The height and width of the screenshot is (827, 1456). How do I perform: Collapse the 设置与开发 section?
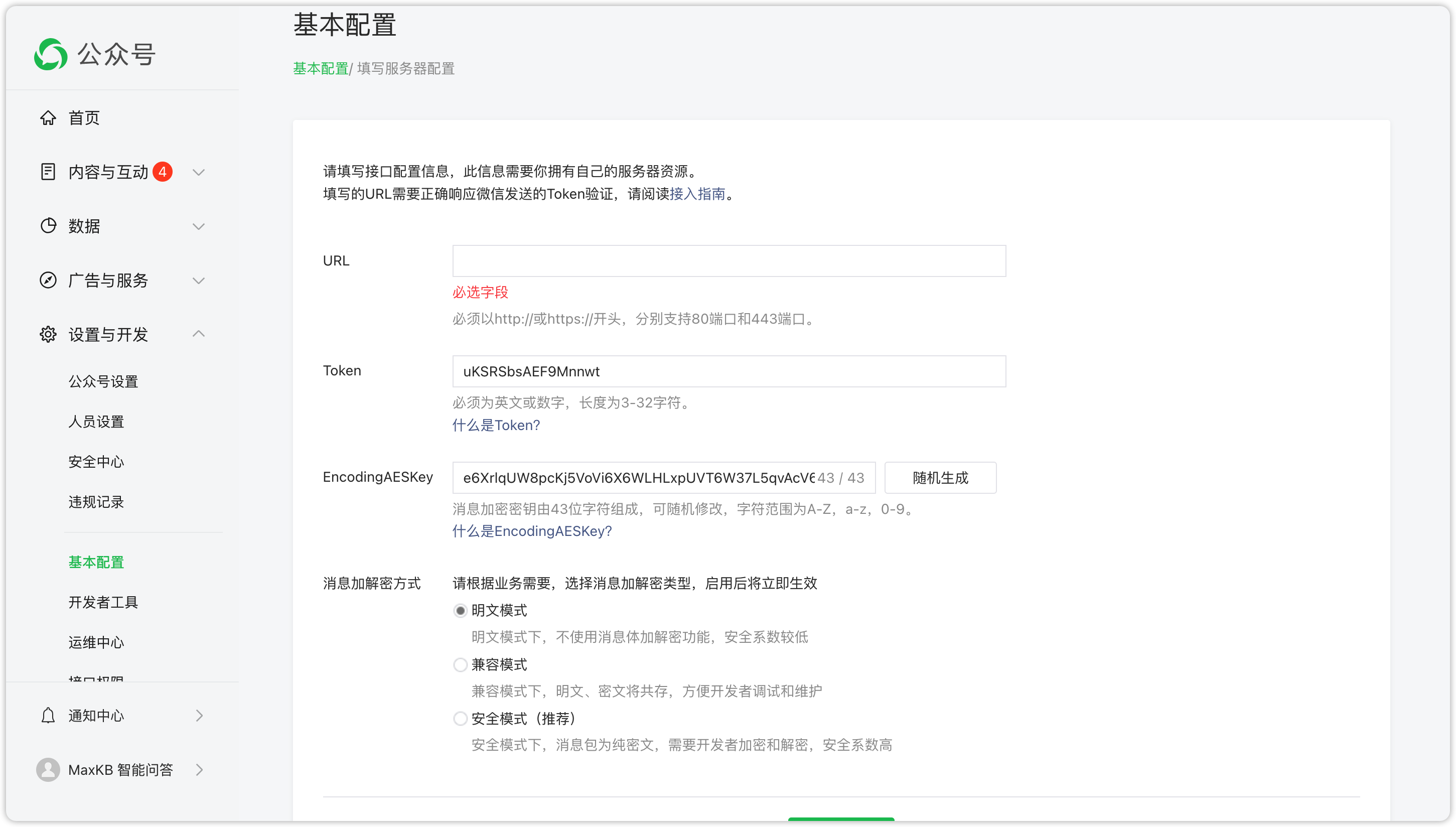pyautogui.click(x=198, y=334)
